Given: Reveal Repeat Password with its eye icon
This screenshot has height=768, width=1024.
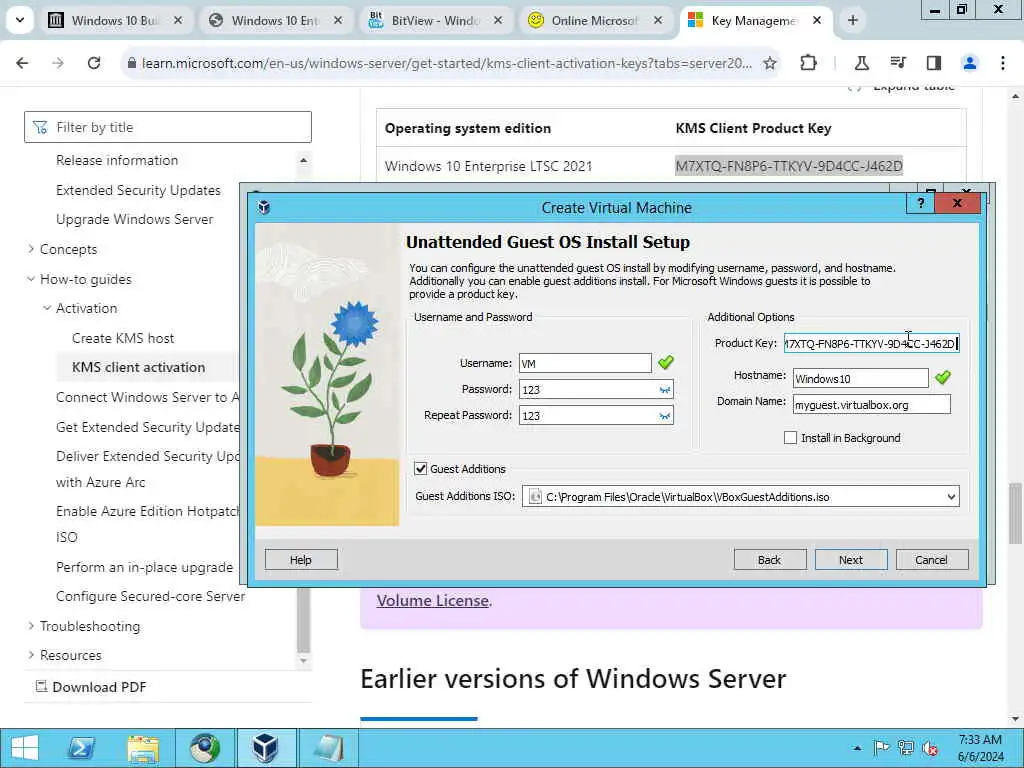Looking at the screenshot, I should 665,416.
